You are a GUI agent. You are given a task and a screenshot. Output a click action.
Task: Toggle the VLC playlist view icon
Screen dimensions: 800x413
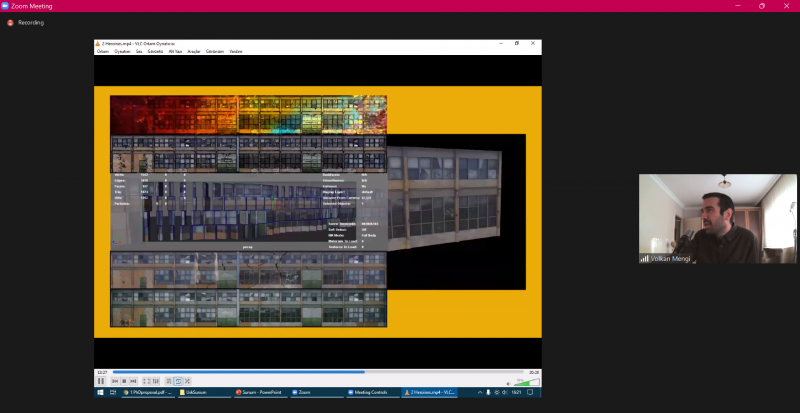click(x=168, y=381)
